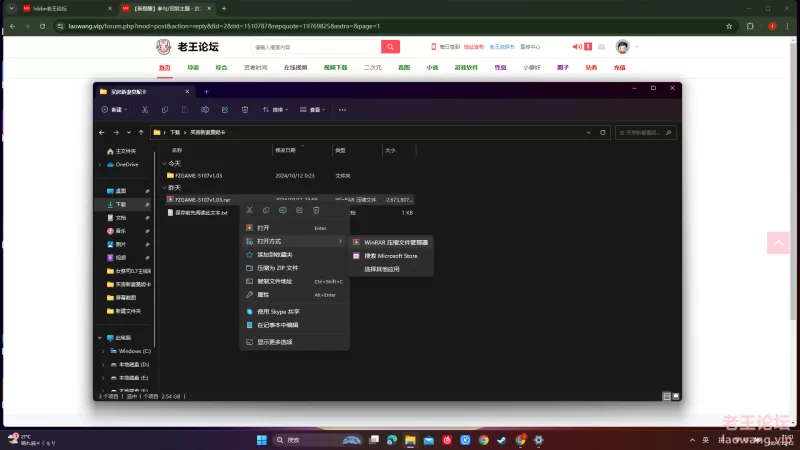Select 在记事本中编辑 in context menu
This screenshot has height=450, width=800.
click(x=294, y=325)
